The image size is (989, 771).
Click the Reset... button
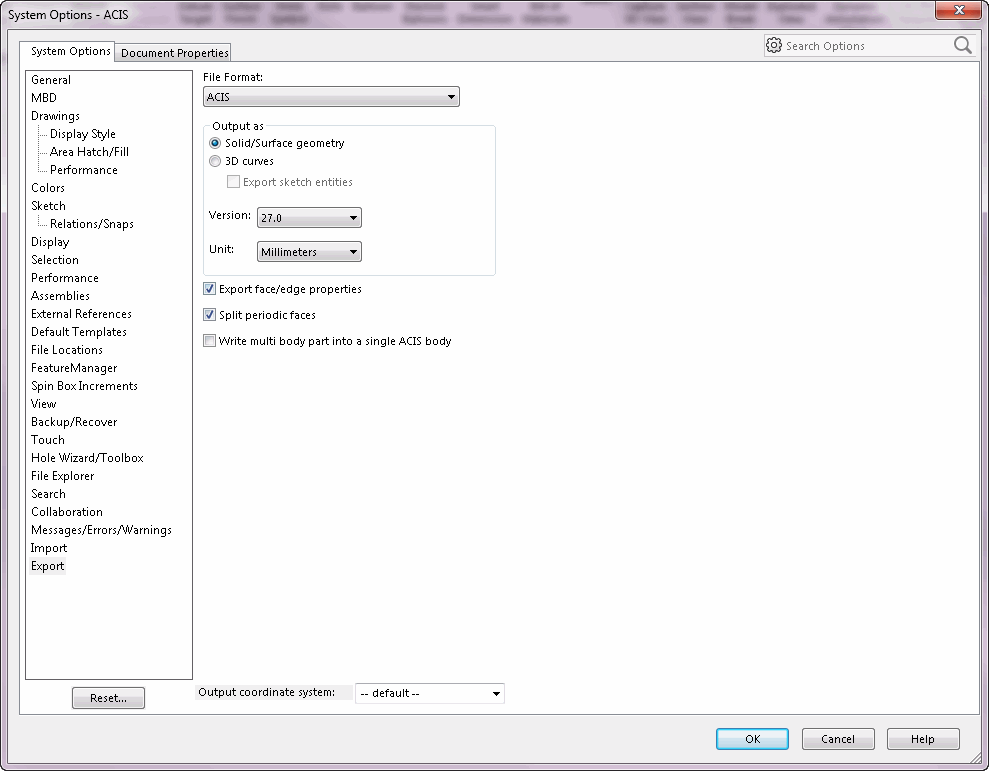tap(108, 698)
